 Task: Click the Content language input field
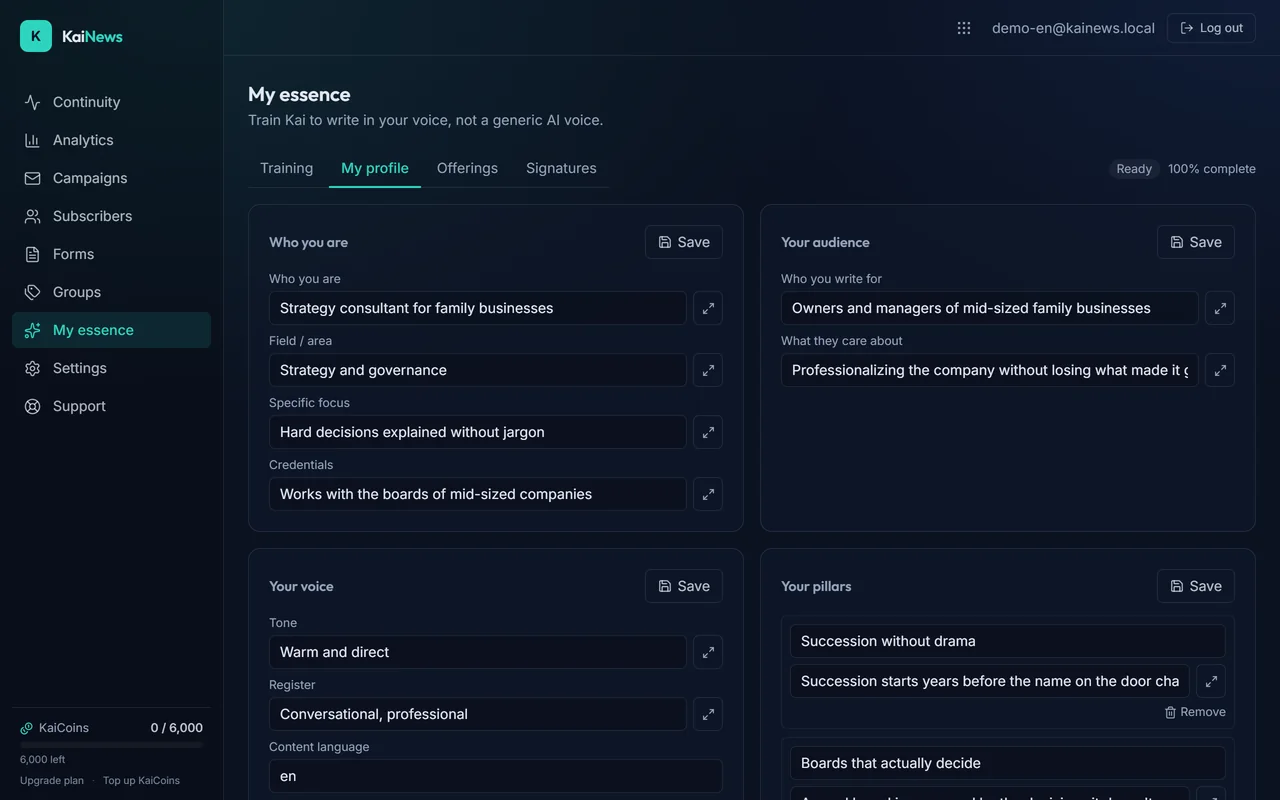(x=496, y=776)
